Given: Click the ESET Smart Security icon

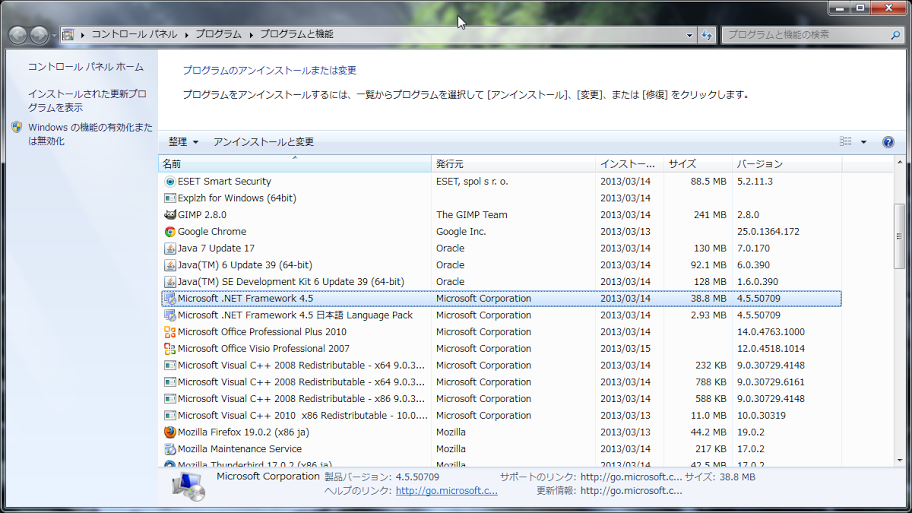Looking at the screenshot, I should pyautogui.click(x=170, y=181).
